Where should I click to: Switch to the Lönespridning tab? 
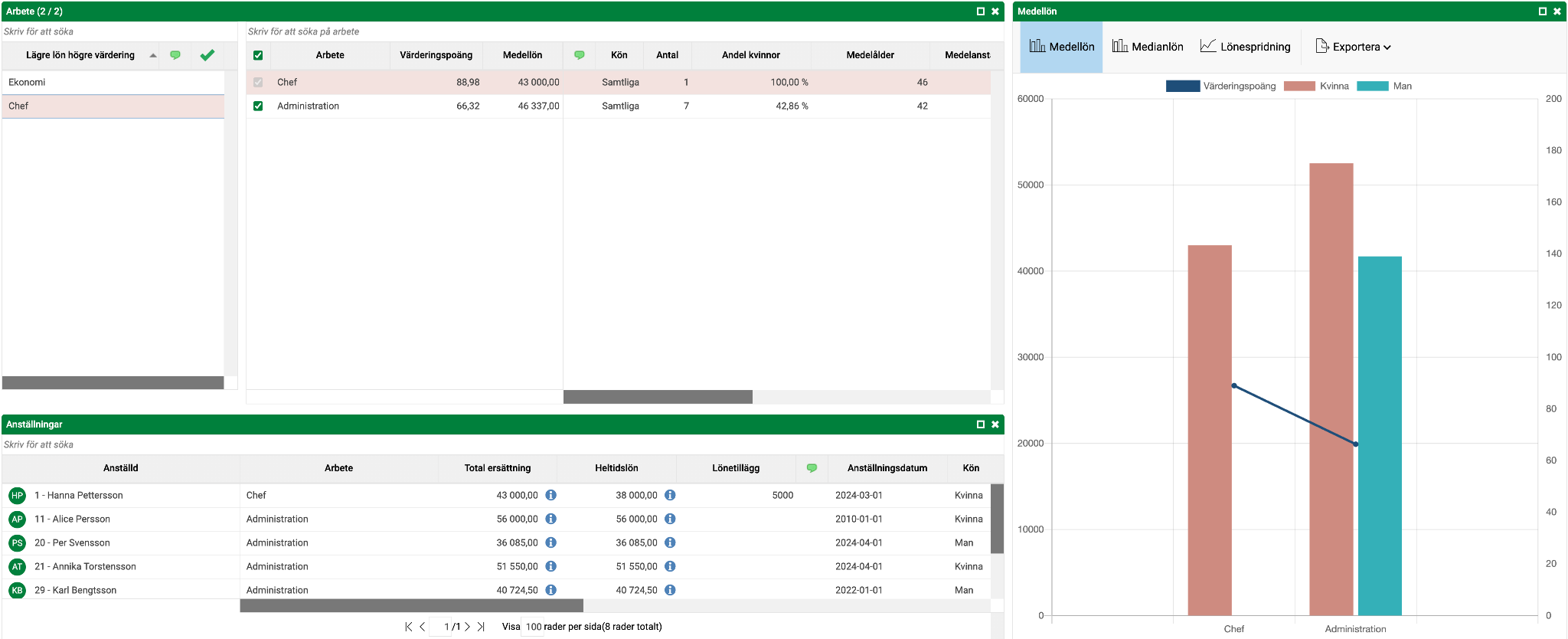(x=1245, y=47)
